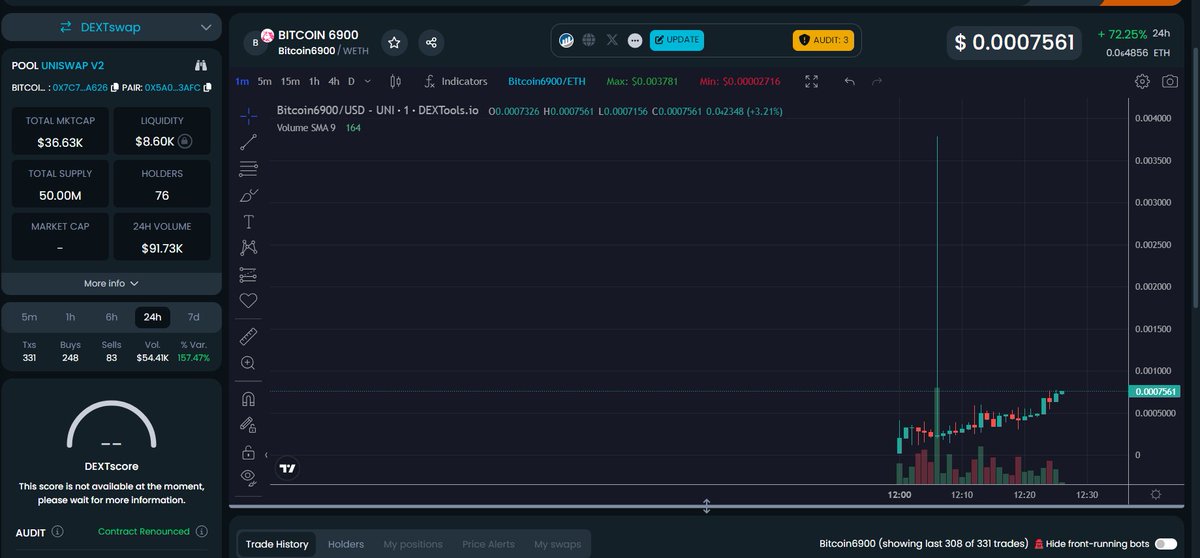
Task: Select the 24h stats period tab
Action: click(x=152, y=317)
